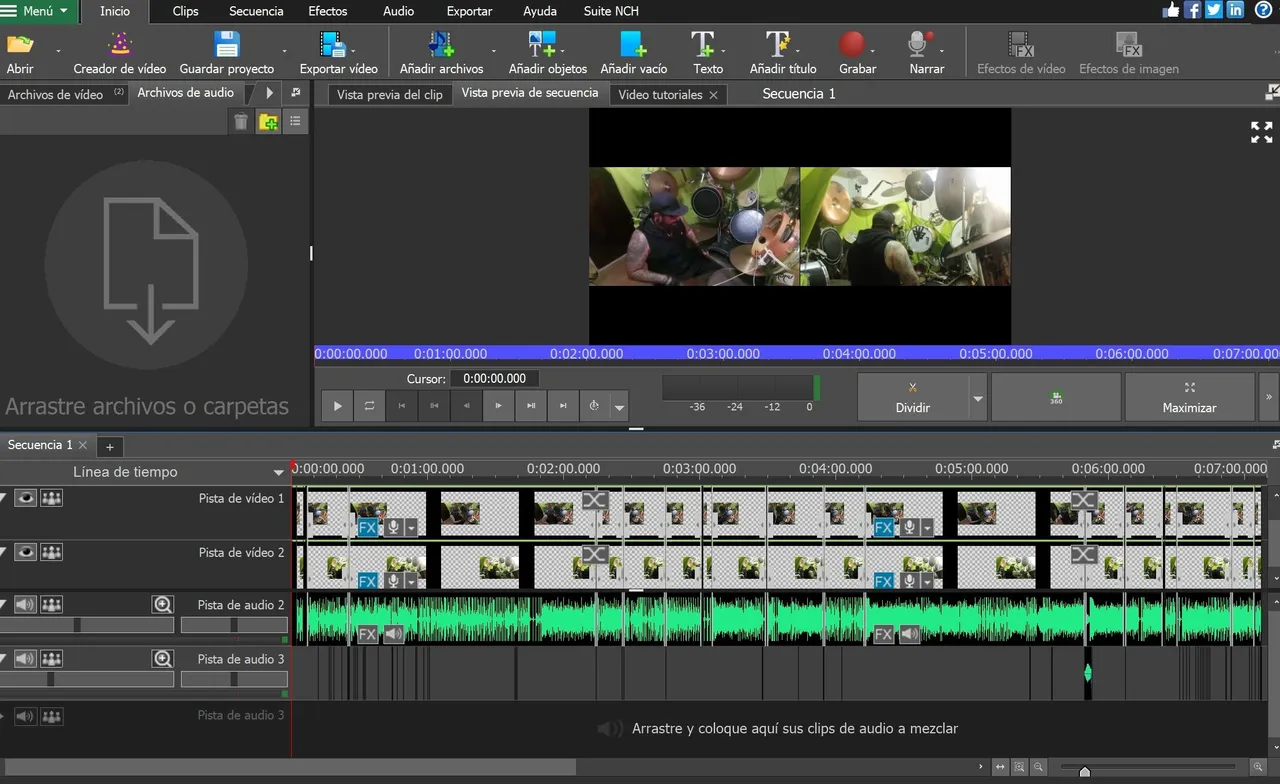Open the Video tutoriales tab
This screenshot has width=1280, height=784.
660,94
